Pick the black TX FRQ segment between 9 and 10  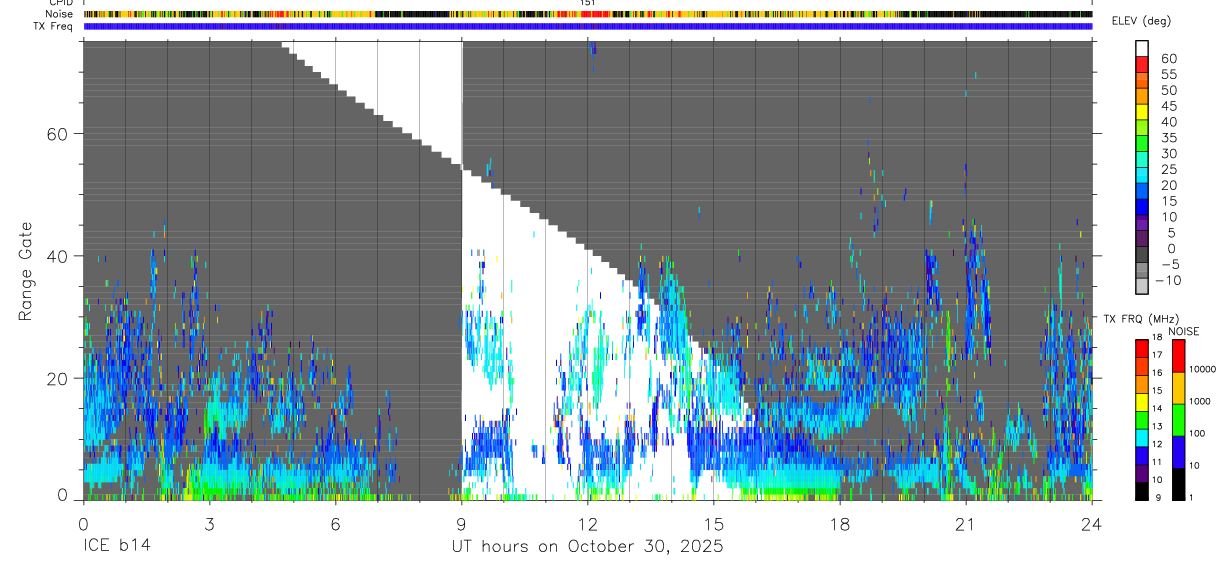pos(1141,491)
